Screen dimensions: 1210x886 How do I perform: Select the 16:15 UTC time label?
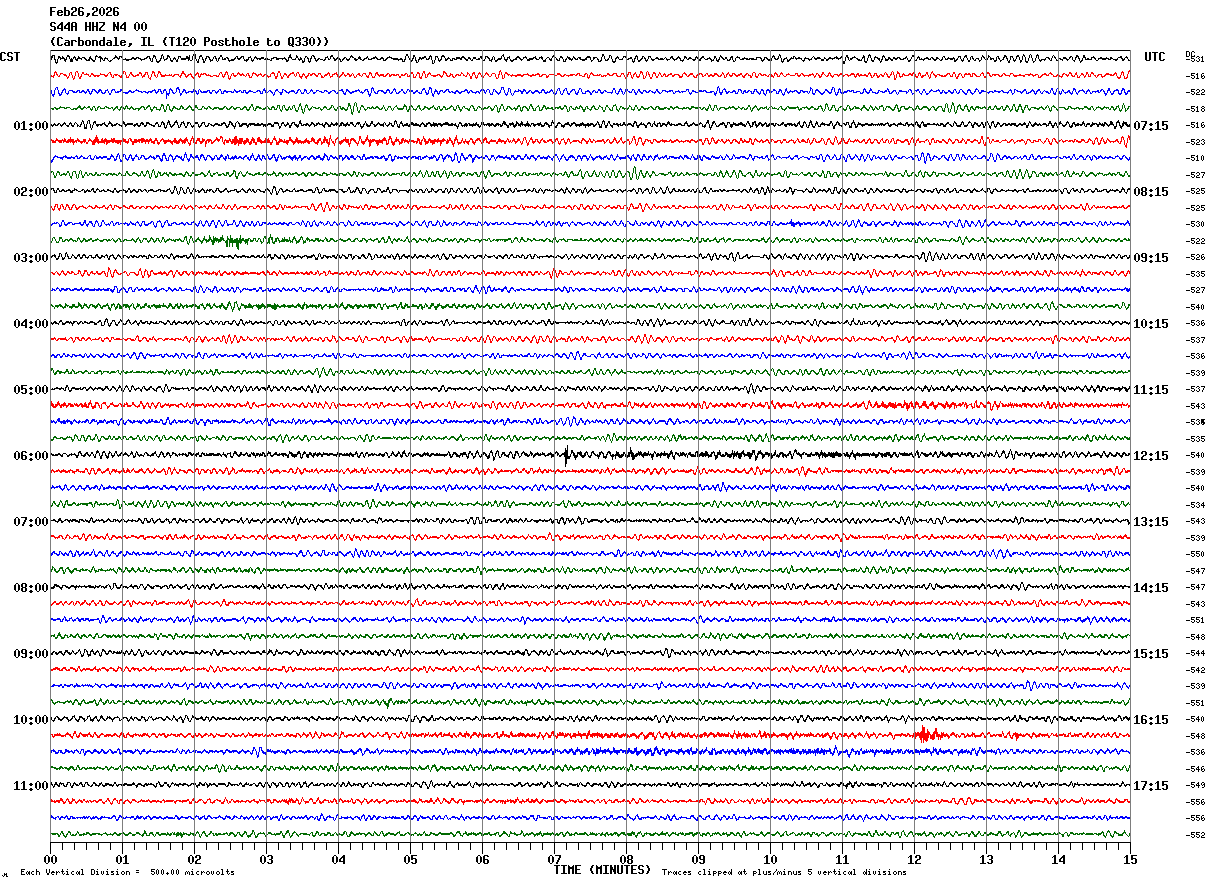pos(1151,720)
